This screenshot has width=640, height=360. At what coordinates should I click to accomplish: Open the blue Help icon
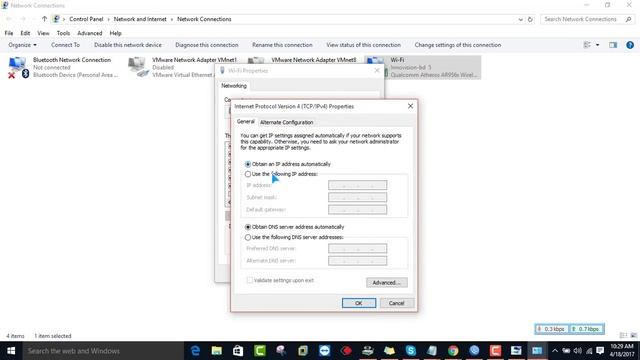coord(630,45)
